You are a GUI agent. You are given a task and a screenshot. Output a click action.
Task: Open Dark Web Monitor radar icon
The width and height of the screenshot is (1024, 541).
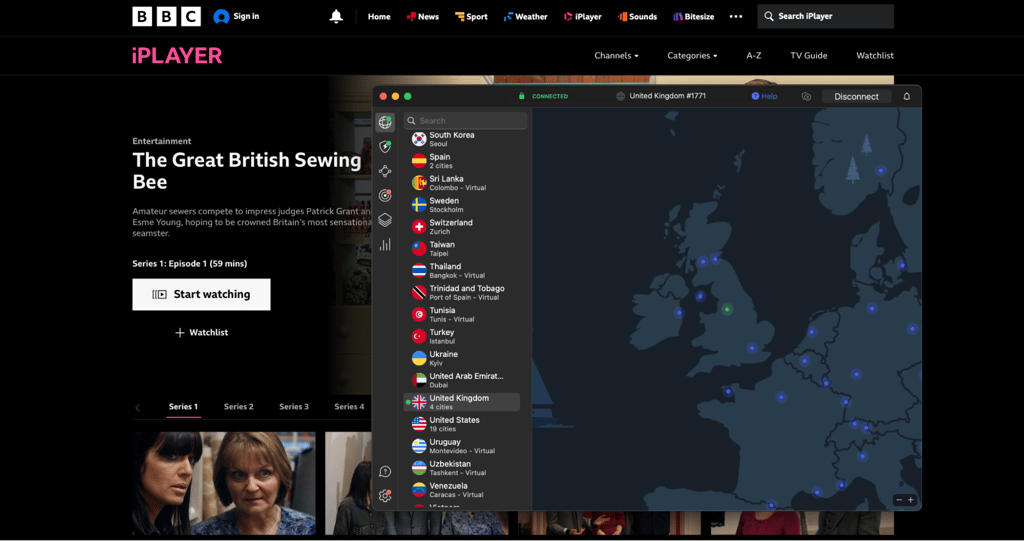pos(385,195)
